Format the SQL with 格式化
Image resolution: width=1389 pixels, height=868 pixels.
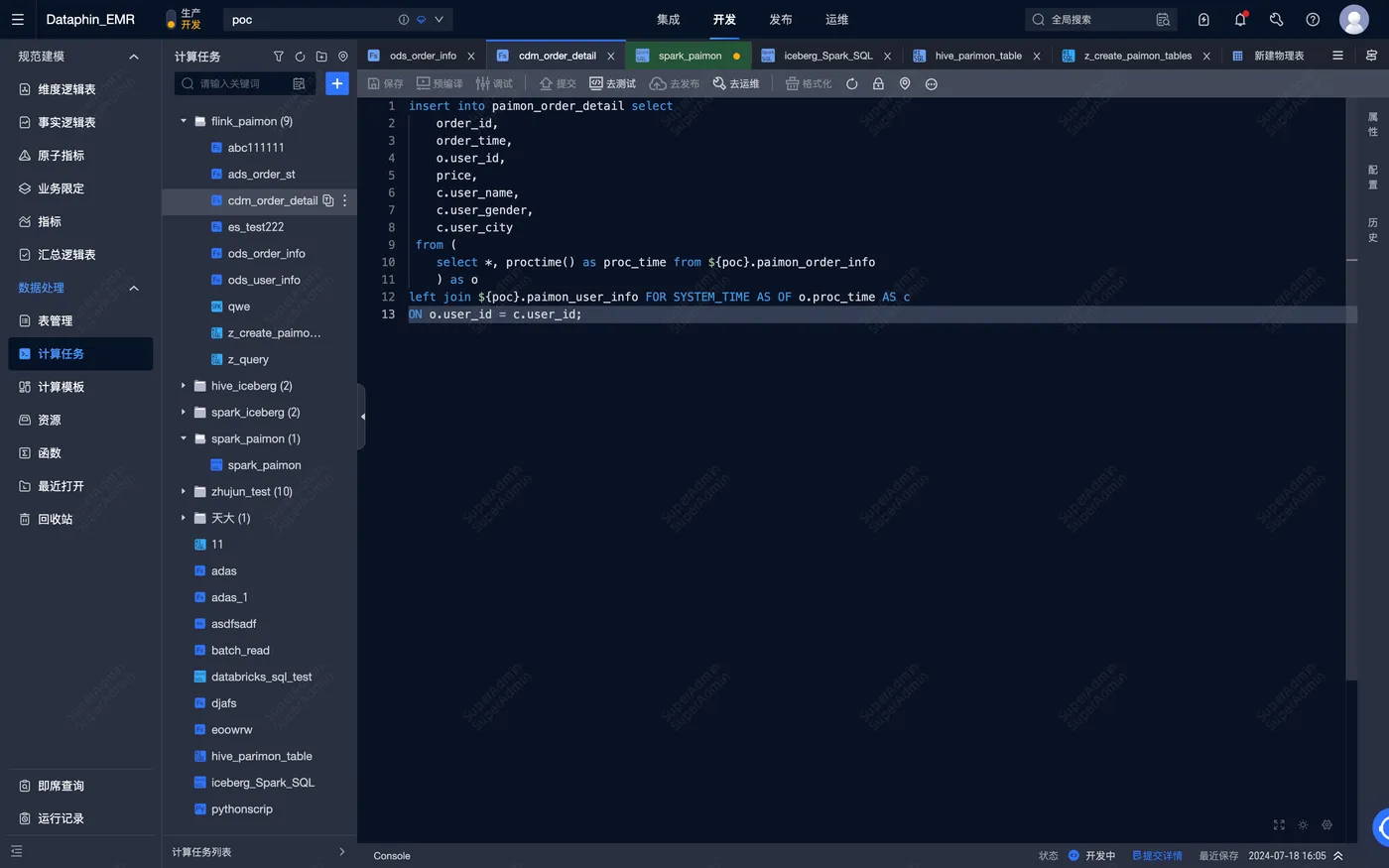[x=809, y=84]
